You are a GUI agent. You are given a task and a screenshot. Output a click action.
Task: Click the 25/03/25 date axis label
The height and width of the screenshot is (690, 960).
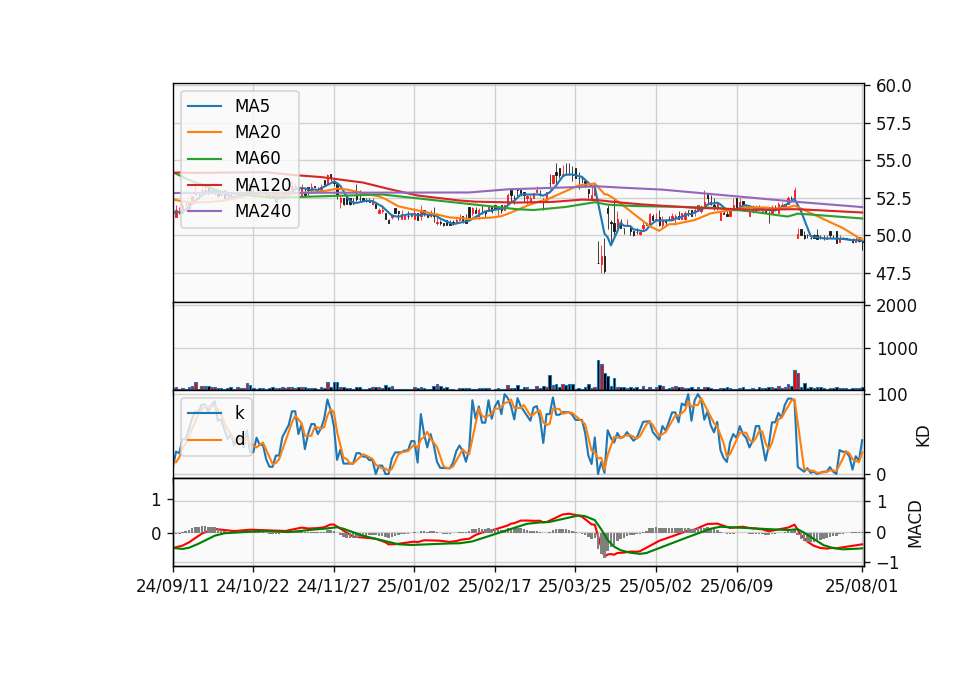pos(575,586)
